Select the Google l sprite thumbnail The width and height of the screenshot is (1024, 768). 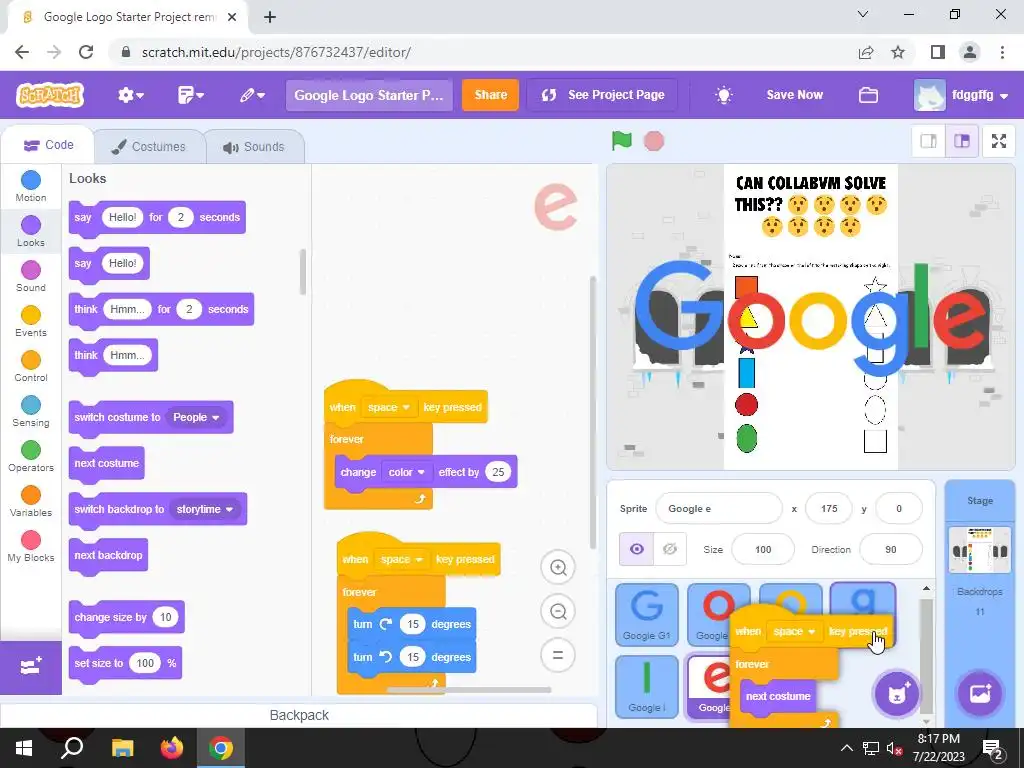coord(647,687)
